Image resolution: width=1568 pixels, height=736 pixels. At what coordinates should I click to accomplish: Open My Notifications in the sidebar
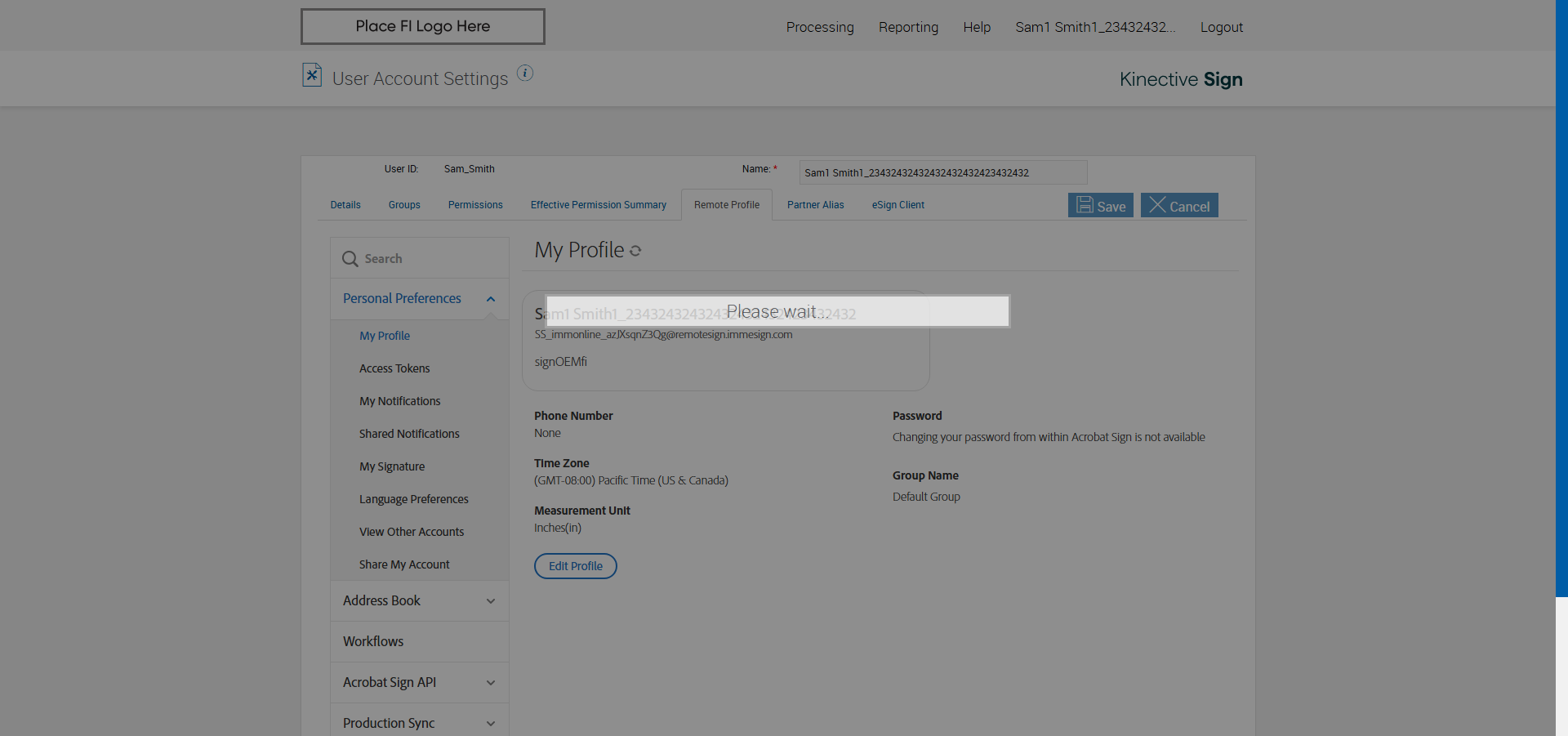pyautogui.click(x=400, y=401)
